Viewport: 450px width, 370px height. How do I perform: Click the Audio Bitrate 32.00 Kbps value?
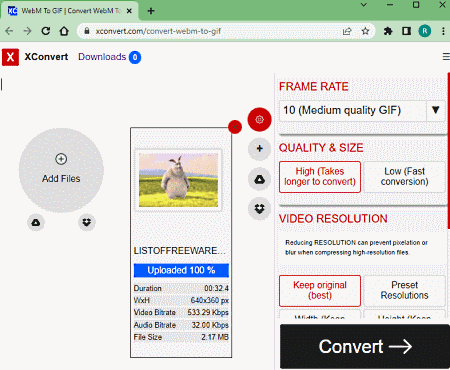coord(210,325)
